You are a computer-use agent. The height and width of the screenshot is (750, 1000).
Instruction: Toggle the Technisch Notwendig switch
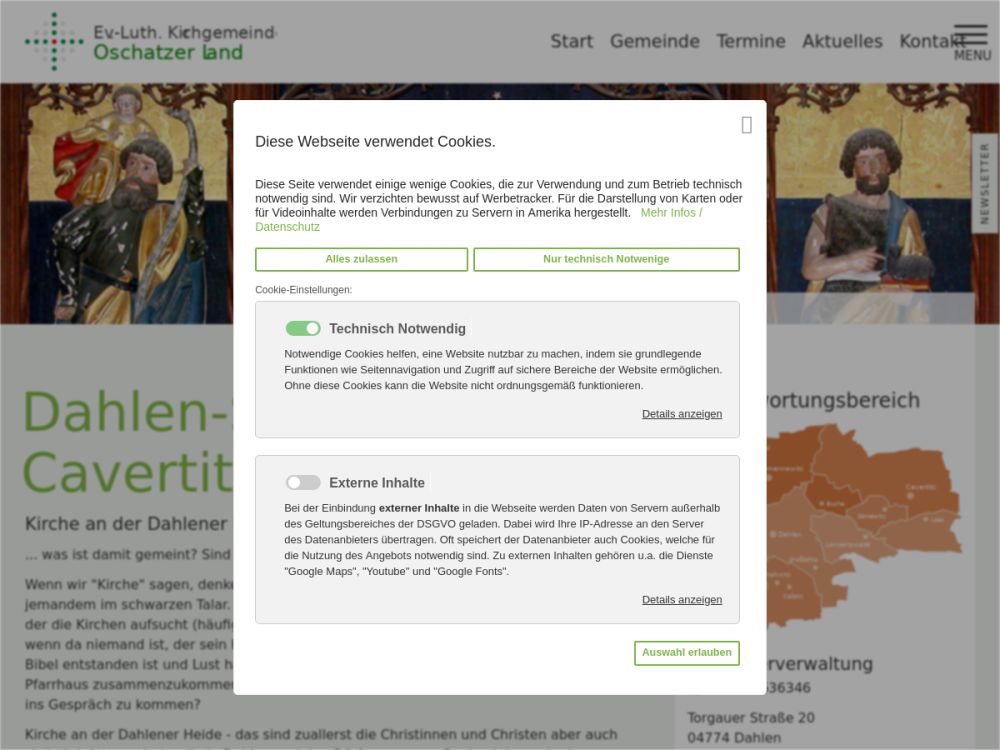coord(303,329)
